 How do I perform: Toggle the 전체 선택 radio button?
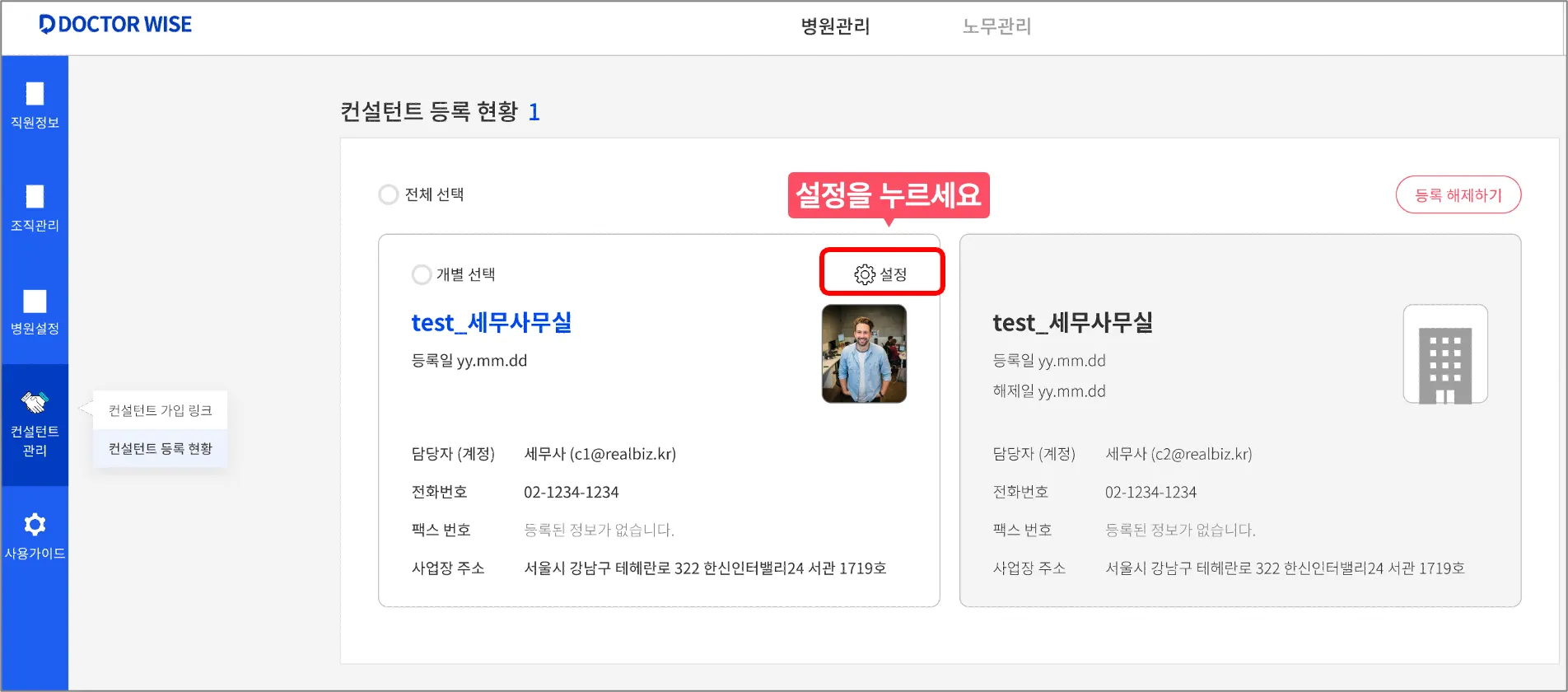389,194
